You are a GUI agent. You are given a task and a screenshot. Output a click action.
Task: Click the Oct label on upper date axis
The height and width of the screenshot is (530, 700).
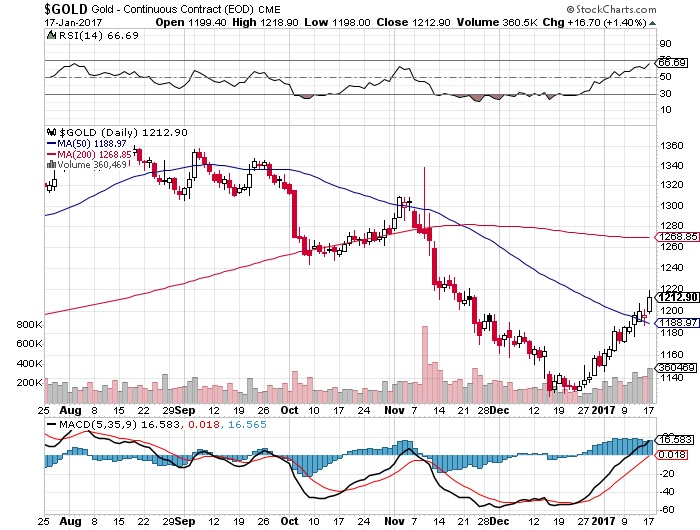pyautogui.click(x=289, y=410)
